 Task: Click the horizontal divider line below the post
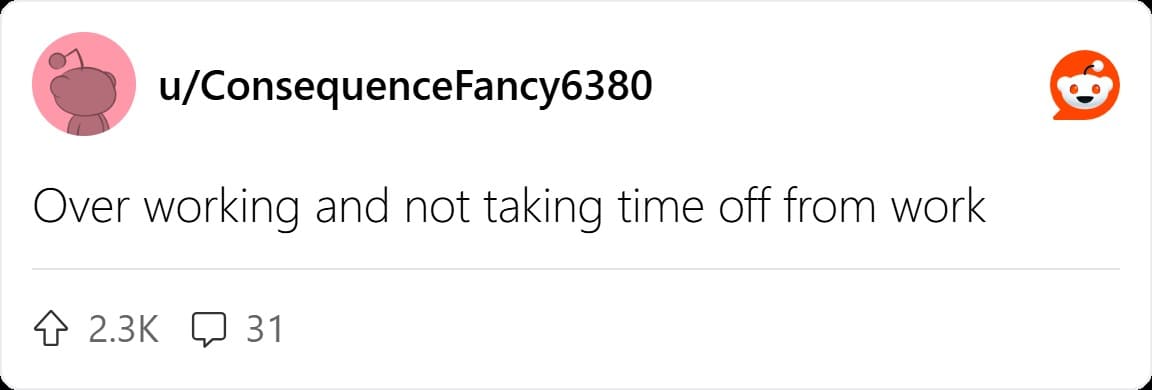click(x=575, y=269)
